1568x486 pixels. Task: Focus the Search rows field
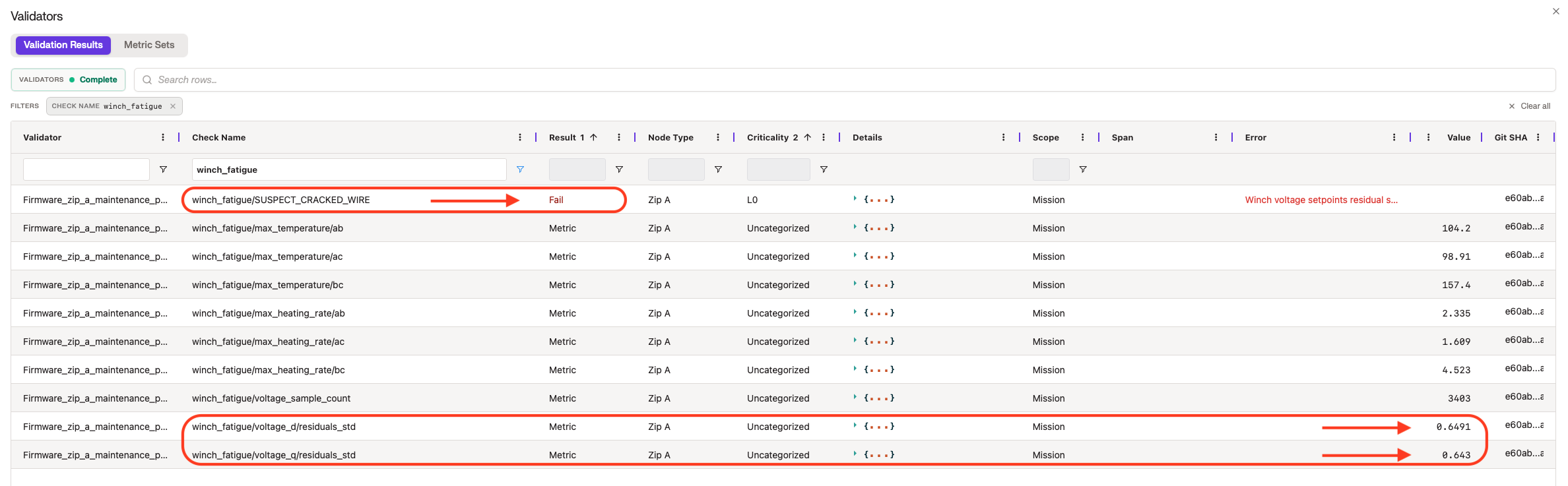pos(845,80)
